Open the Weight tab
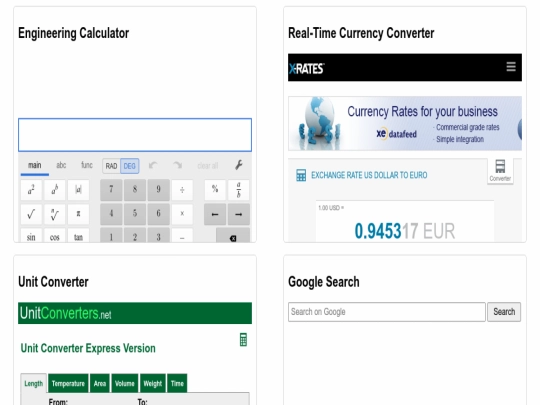 tap(153, 383)
